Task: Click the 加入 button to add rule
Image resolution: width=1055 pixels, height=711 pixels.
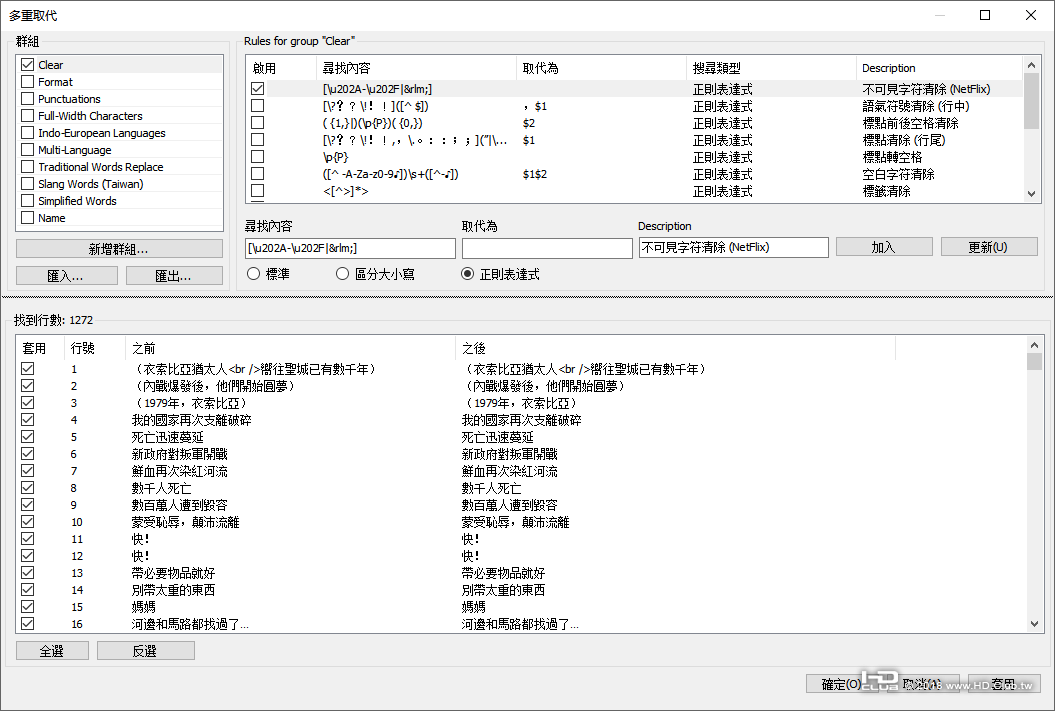Action: (884, 246)
